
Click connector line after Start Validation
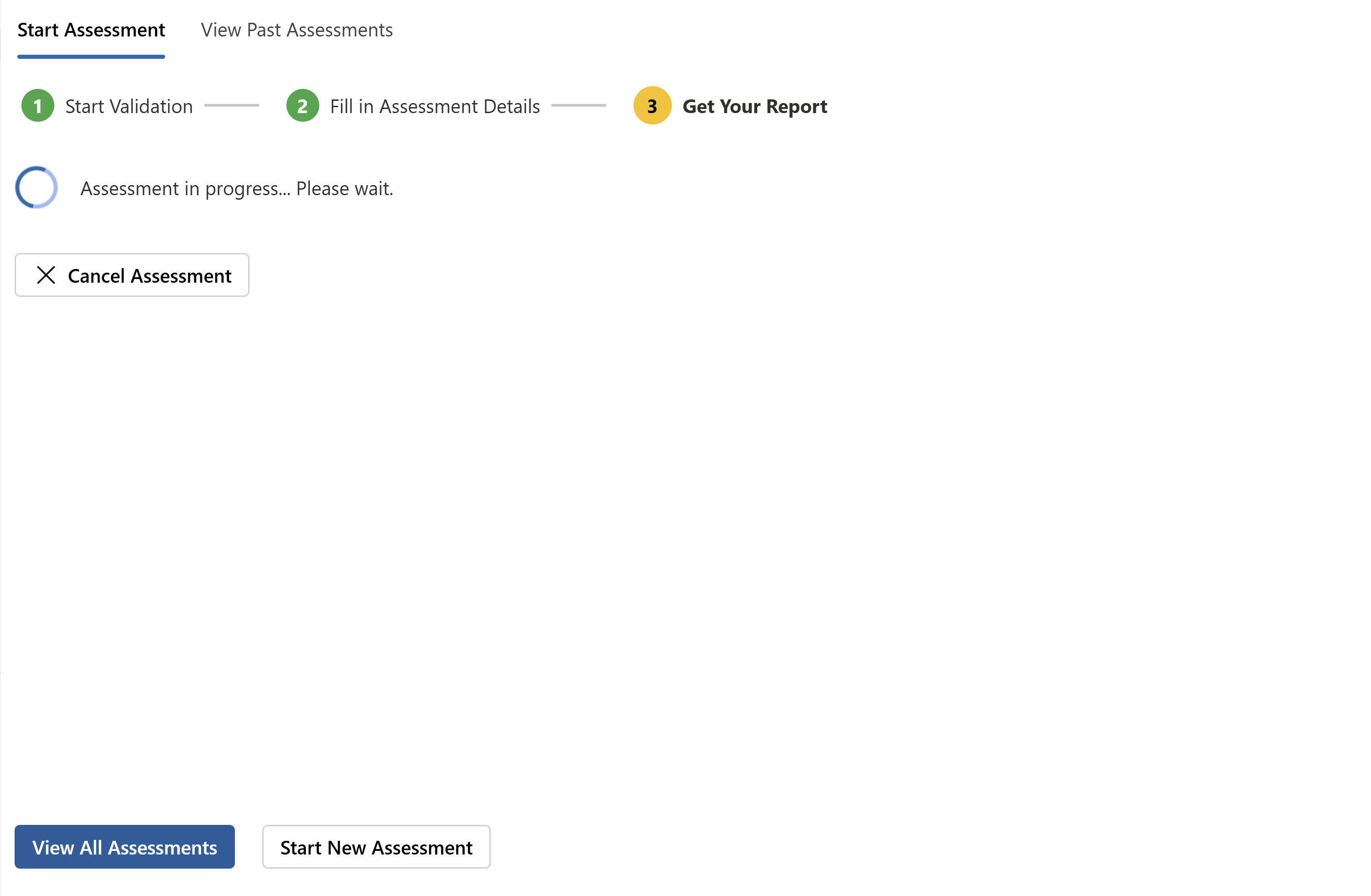pyautogui.click(x=232, y=105)
